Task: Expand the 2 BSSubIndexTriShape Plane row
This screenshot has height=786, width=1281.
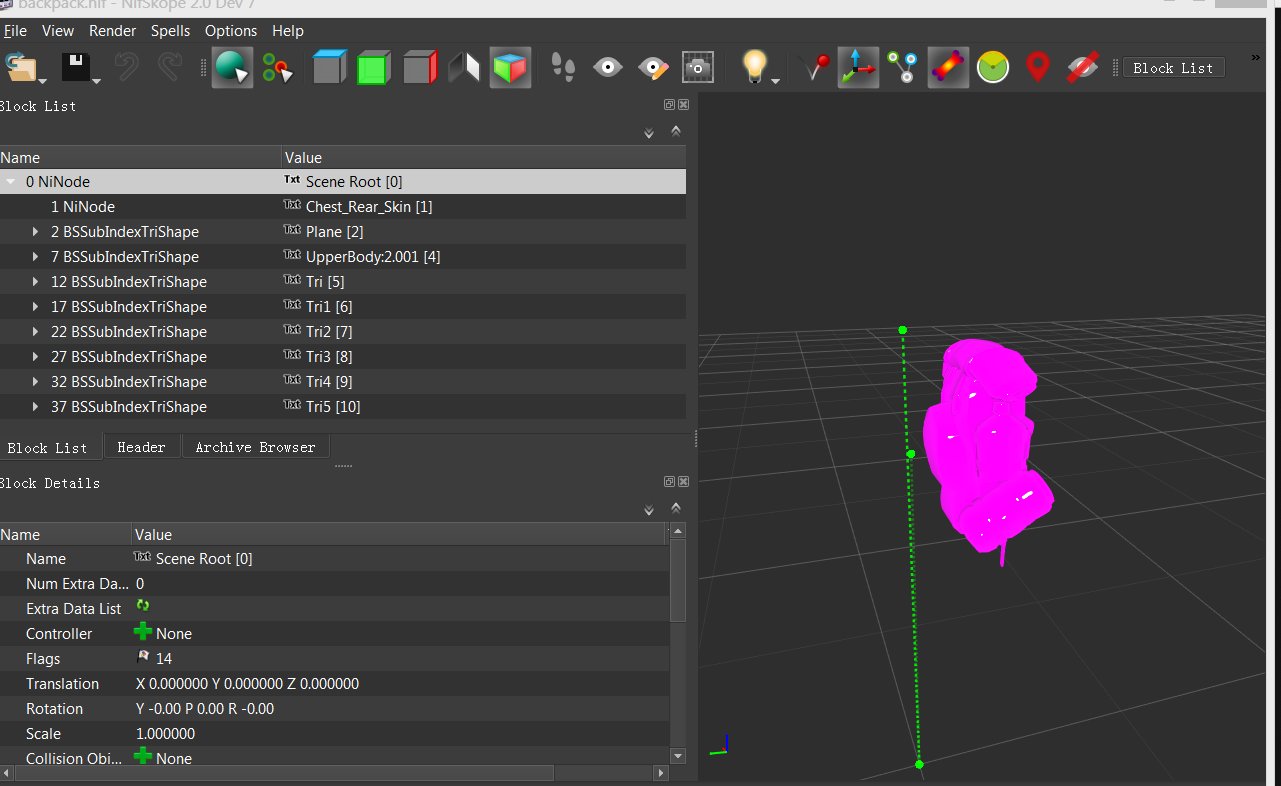Action: point(36,232)
